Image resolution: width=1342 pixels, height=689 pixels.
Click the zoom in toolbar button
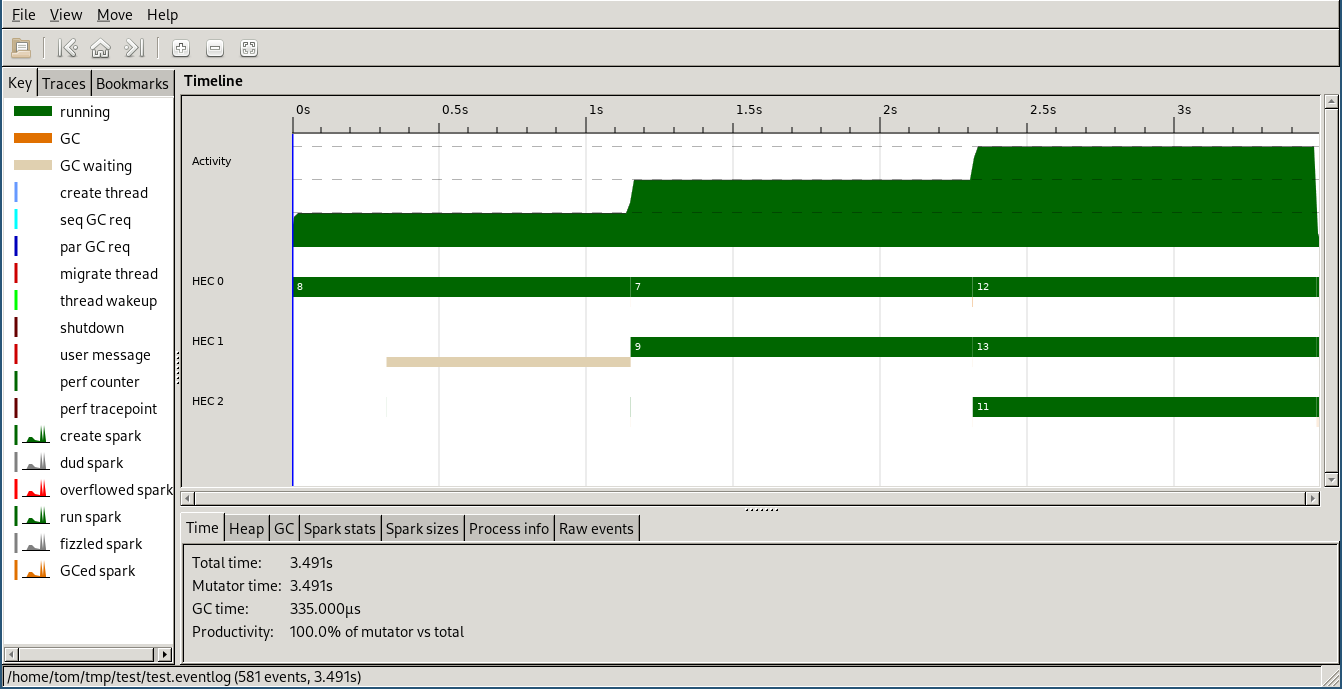point(181,47)
